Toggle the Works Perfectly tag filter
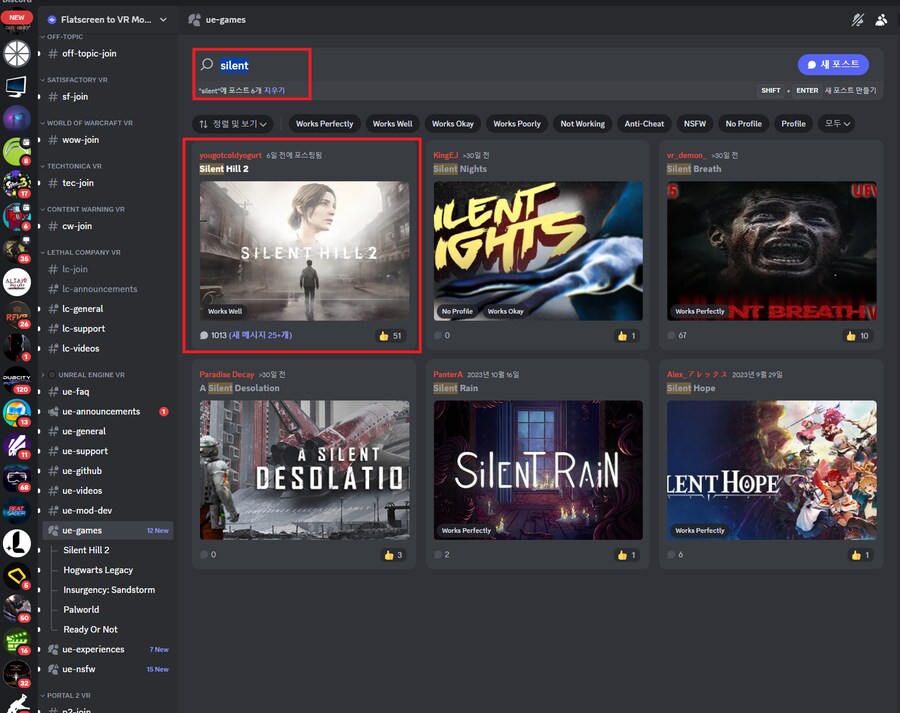Viewport: 900px width, 713px height. [x=324, y=124]
